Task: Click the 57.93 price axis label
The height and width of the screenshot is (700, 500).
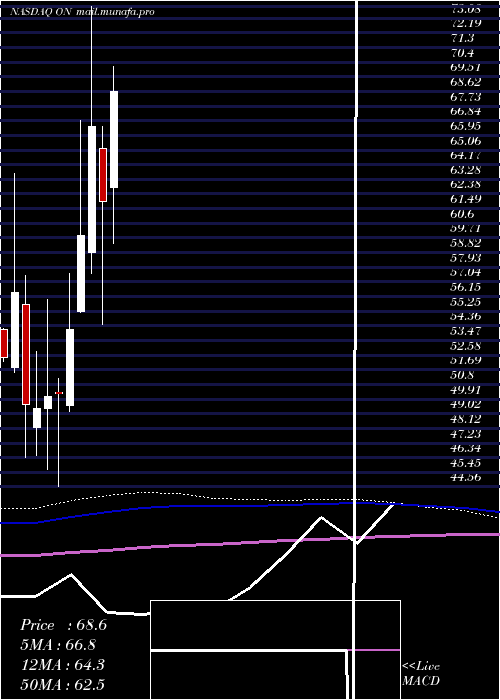Action: (465, 258)
